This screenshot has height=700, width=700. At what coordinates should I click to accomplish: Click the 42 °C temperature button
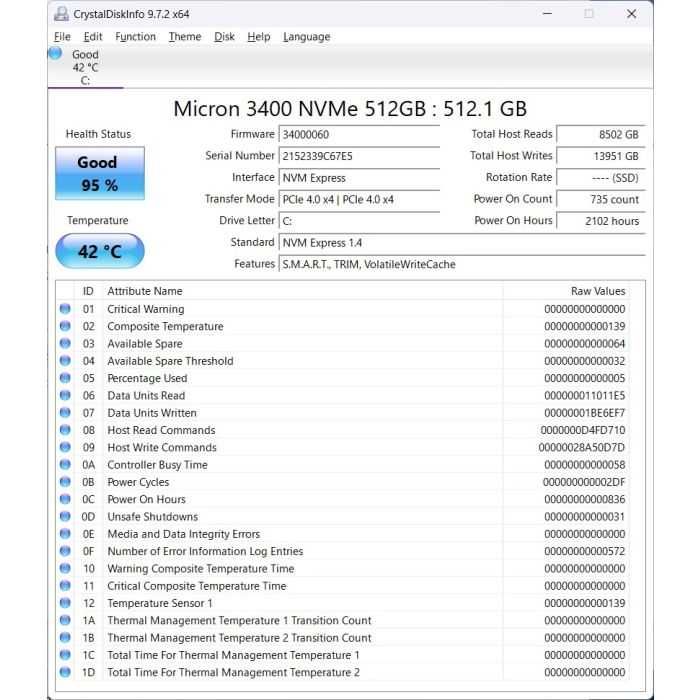coord(100,251)
